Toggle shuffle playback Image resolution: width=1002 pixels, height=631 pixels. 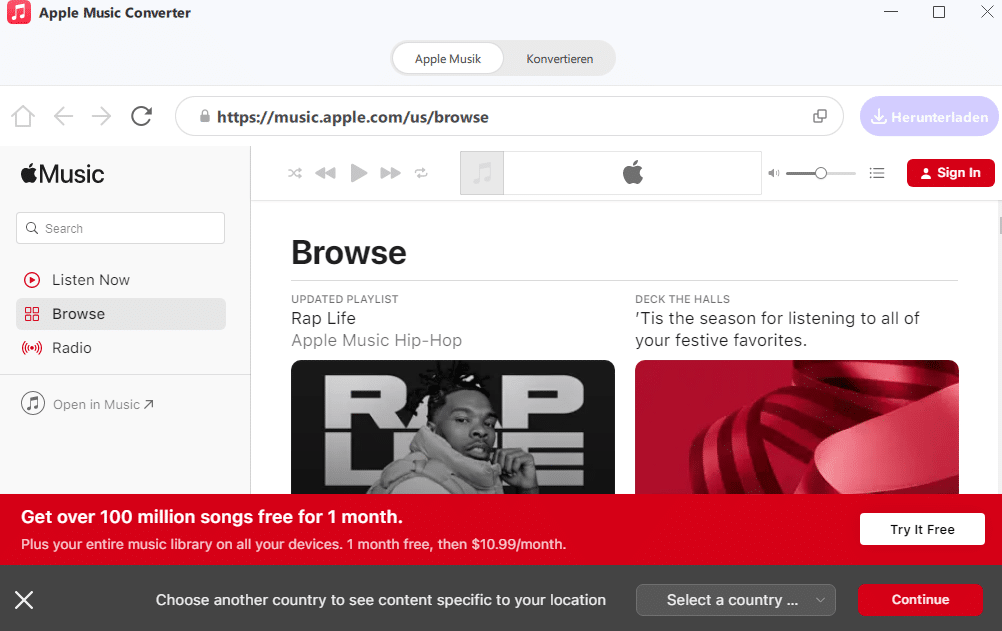295,173
